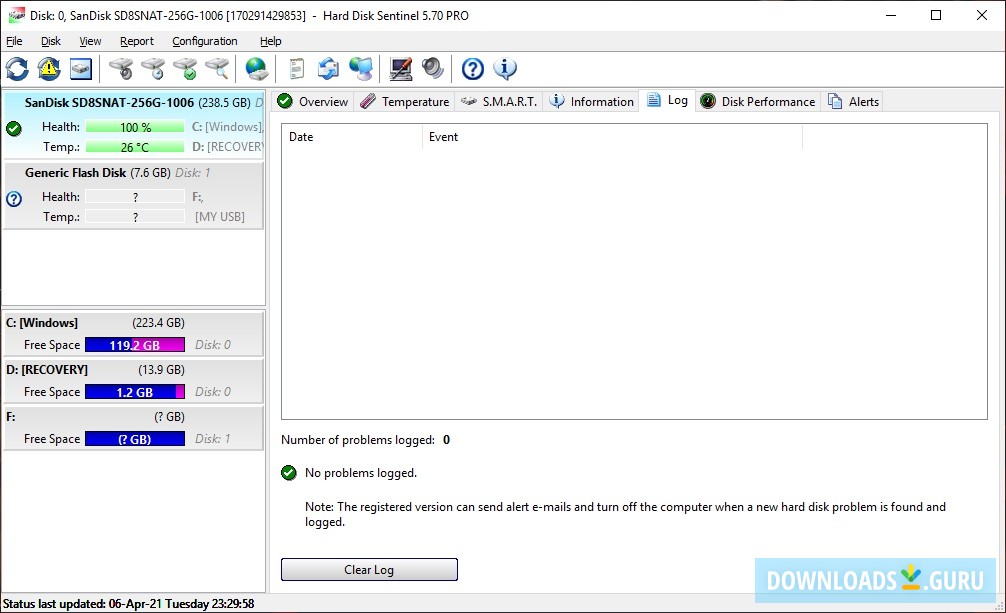Click the [MY USB] volume label
This screenshot has width=1006, height=613.
tap(220, 217)
